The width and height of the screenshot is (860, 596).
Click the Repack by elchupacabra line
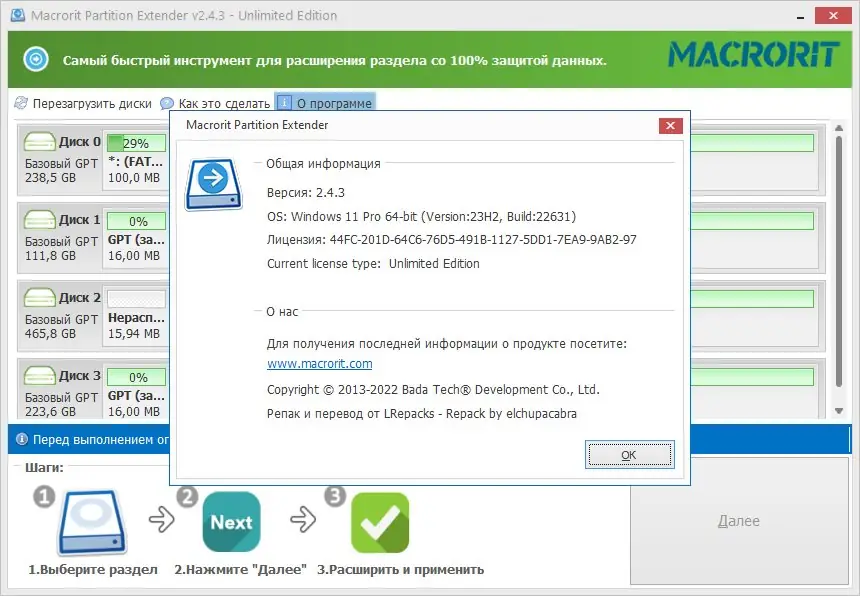click(x=422, y=413)
